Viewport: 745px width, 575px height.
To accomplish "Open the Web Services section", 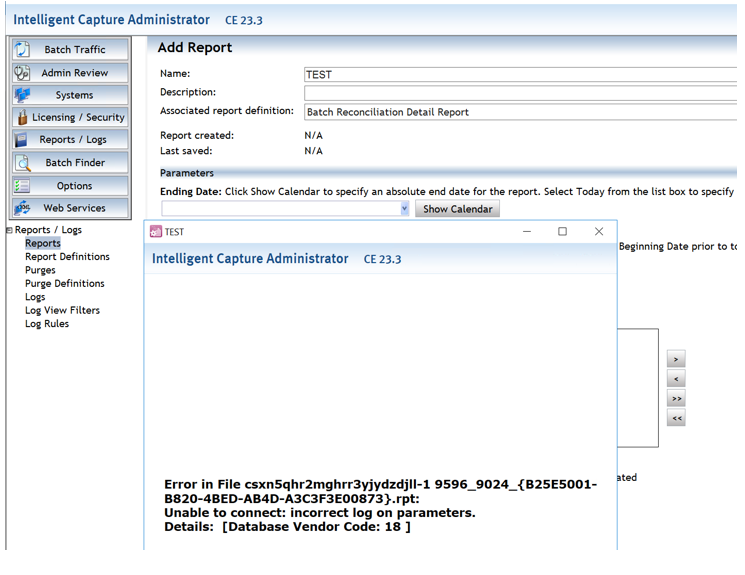I will tap(70, 208).
